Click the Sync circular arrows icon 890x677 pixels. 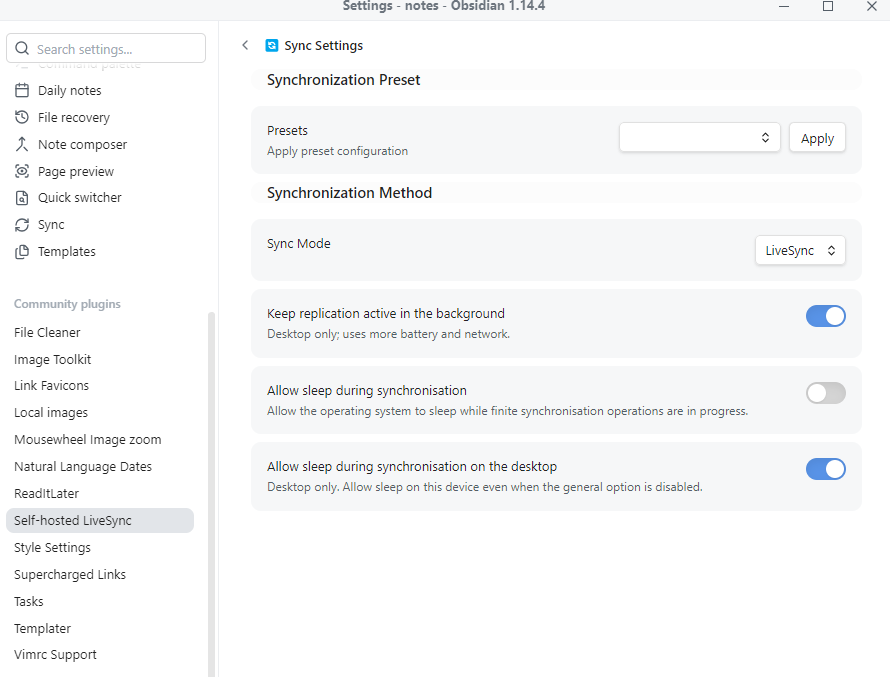point(22,225)
